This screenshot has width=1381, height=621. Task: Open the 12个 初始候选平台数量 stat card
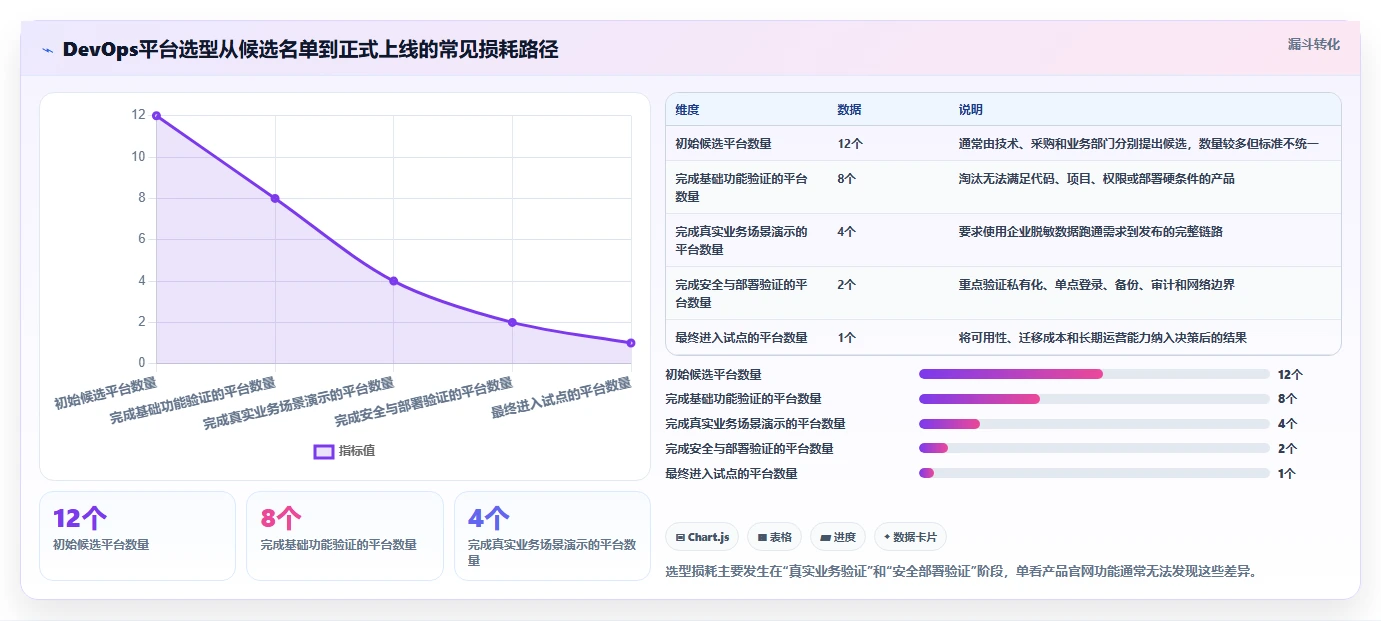[x=137, y=535]
